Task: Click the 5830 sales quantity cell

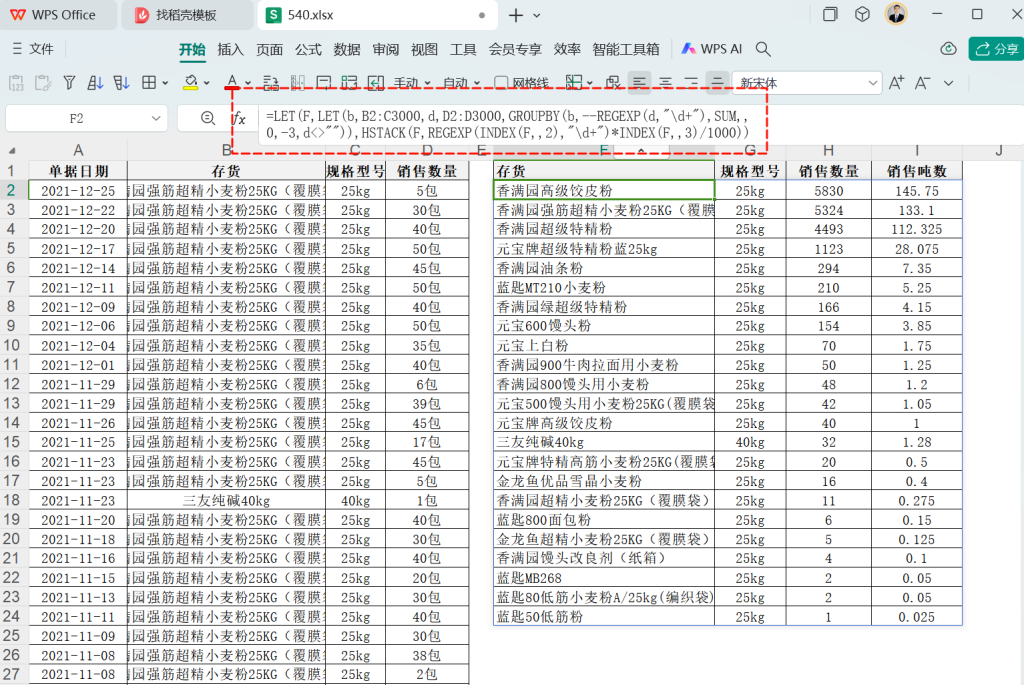Action: (828, 191)
